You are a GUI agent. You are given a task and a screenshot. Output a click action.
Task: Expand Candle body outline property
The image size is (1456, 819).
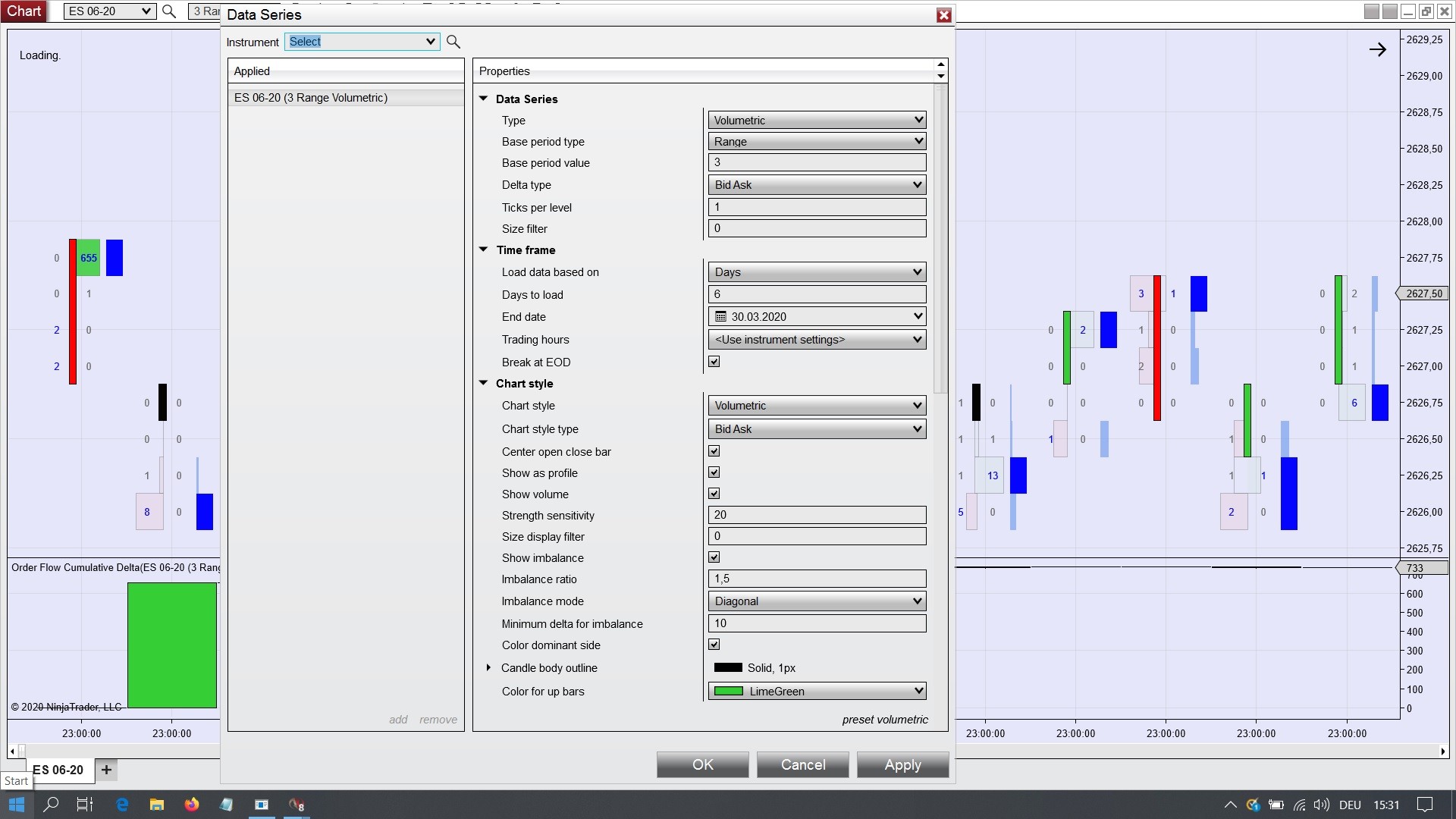(488, 668)
